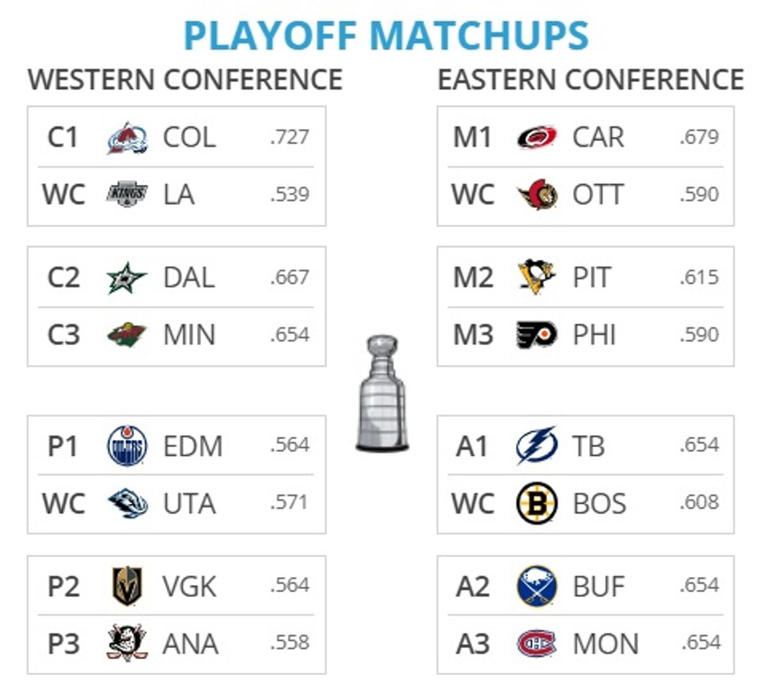Click the Philadelphia Flyers logo

pos(537,334)
